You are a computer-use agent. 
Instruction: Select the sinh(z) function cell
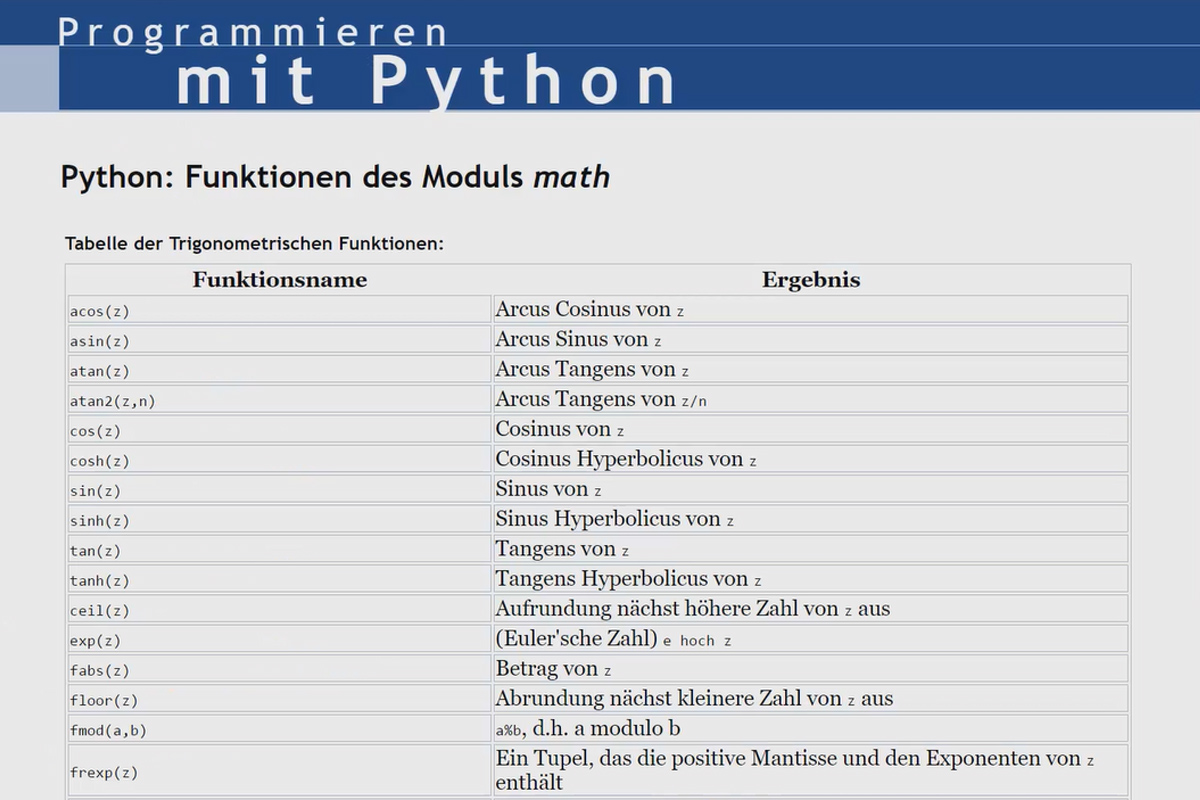coord(280,520)
